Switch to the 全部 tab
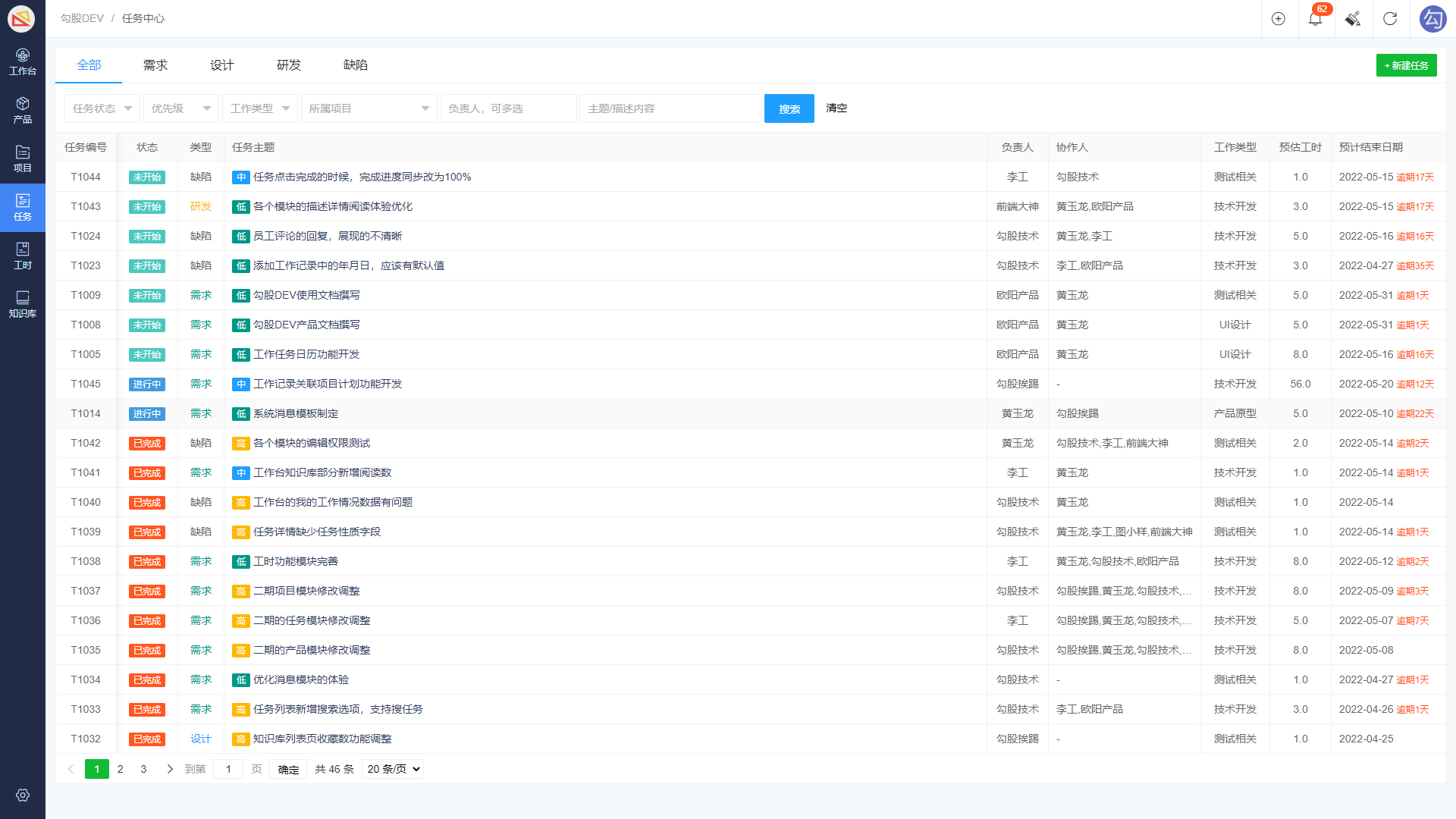Image resolution: width=1456 pixels, height=819 pixels. 89,65
